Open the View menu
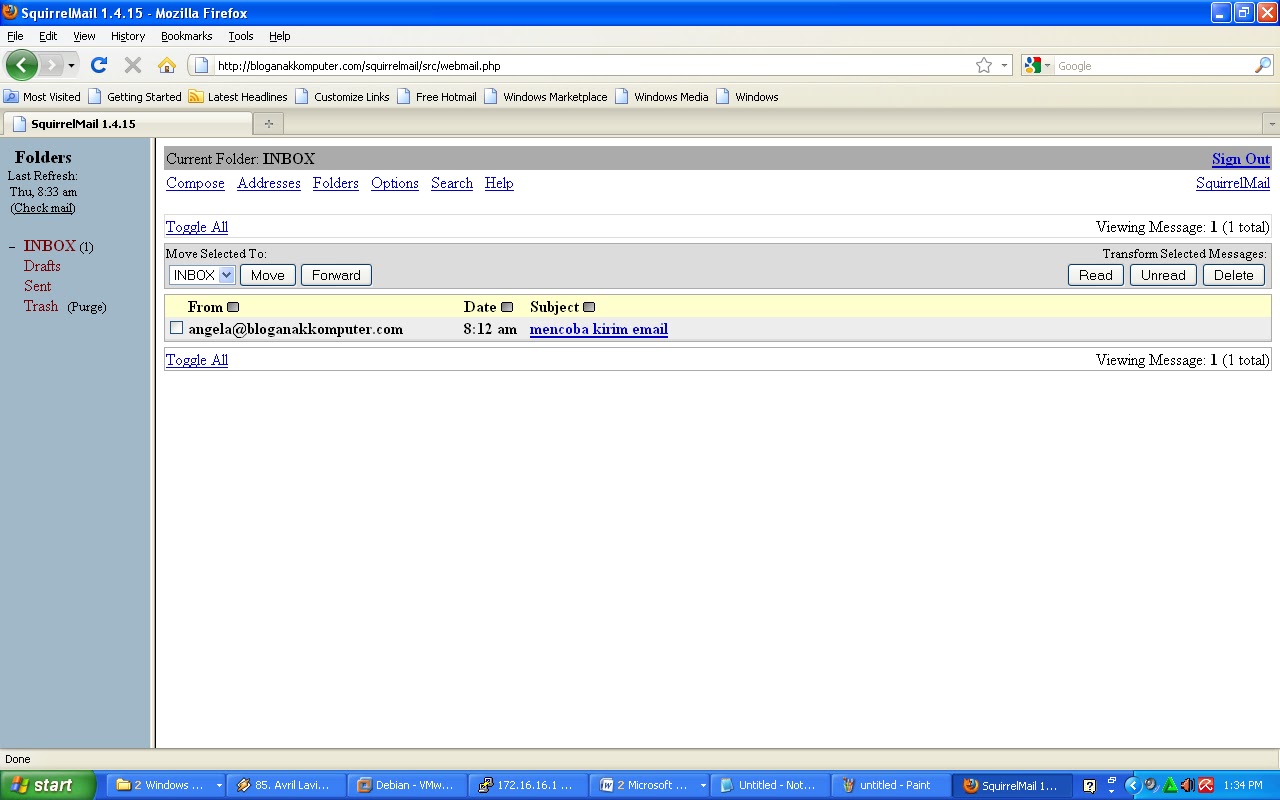1280x800 pixels. click(84, 36)
